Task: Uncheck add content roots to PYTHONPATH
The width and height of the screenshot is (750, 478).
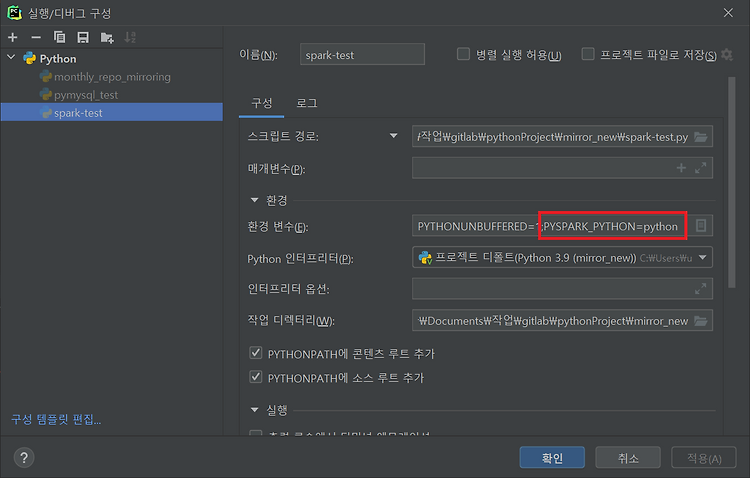Action: 256,353
